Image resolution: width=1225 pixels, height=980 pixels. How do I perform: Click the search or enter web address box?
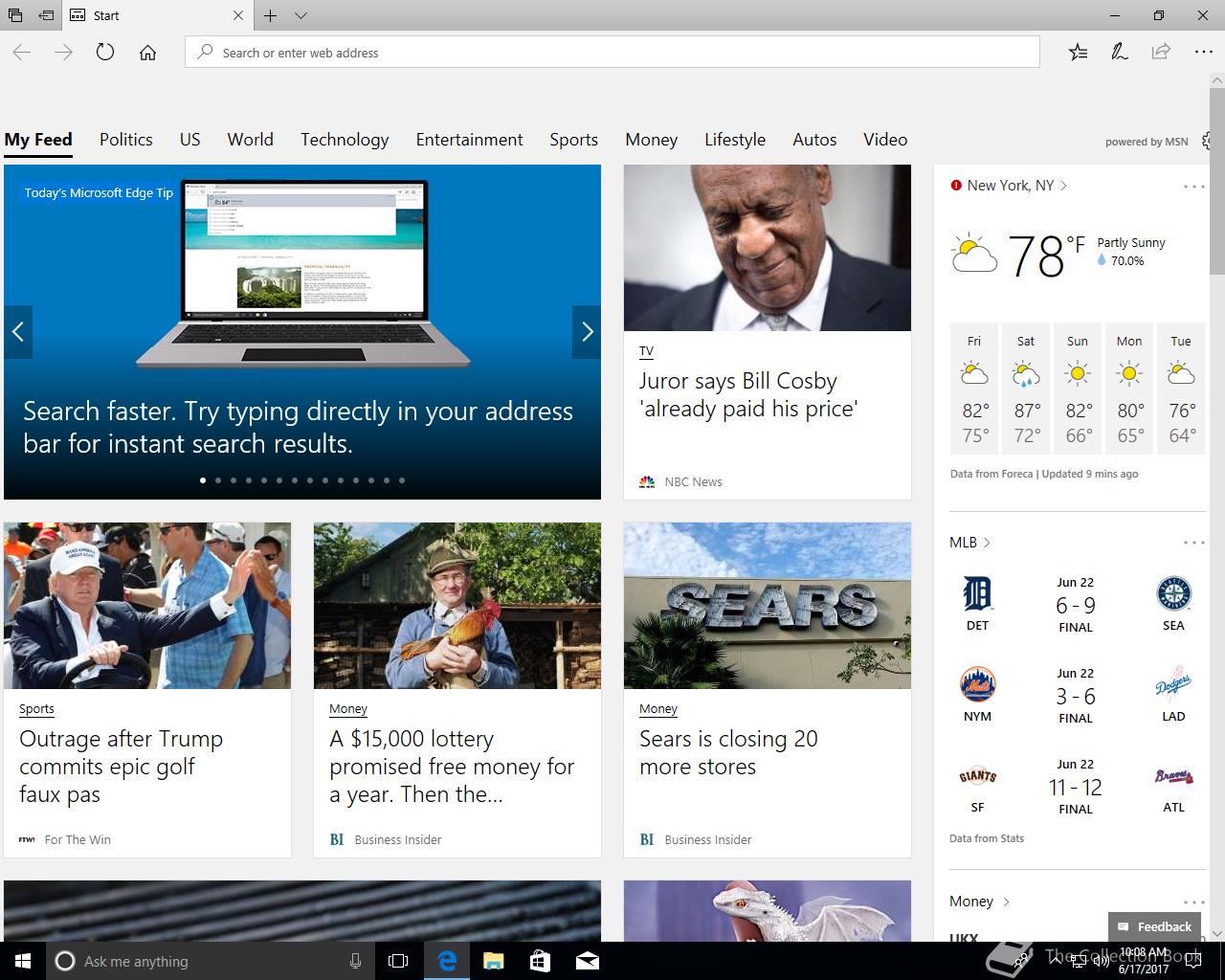point(612,52)
